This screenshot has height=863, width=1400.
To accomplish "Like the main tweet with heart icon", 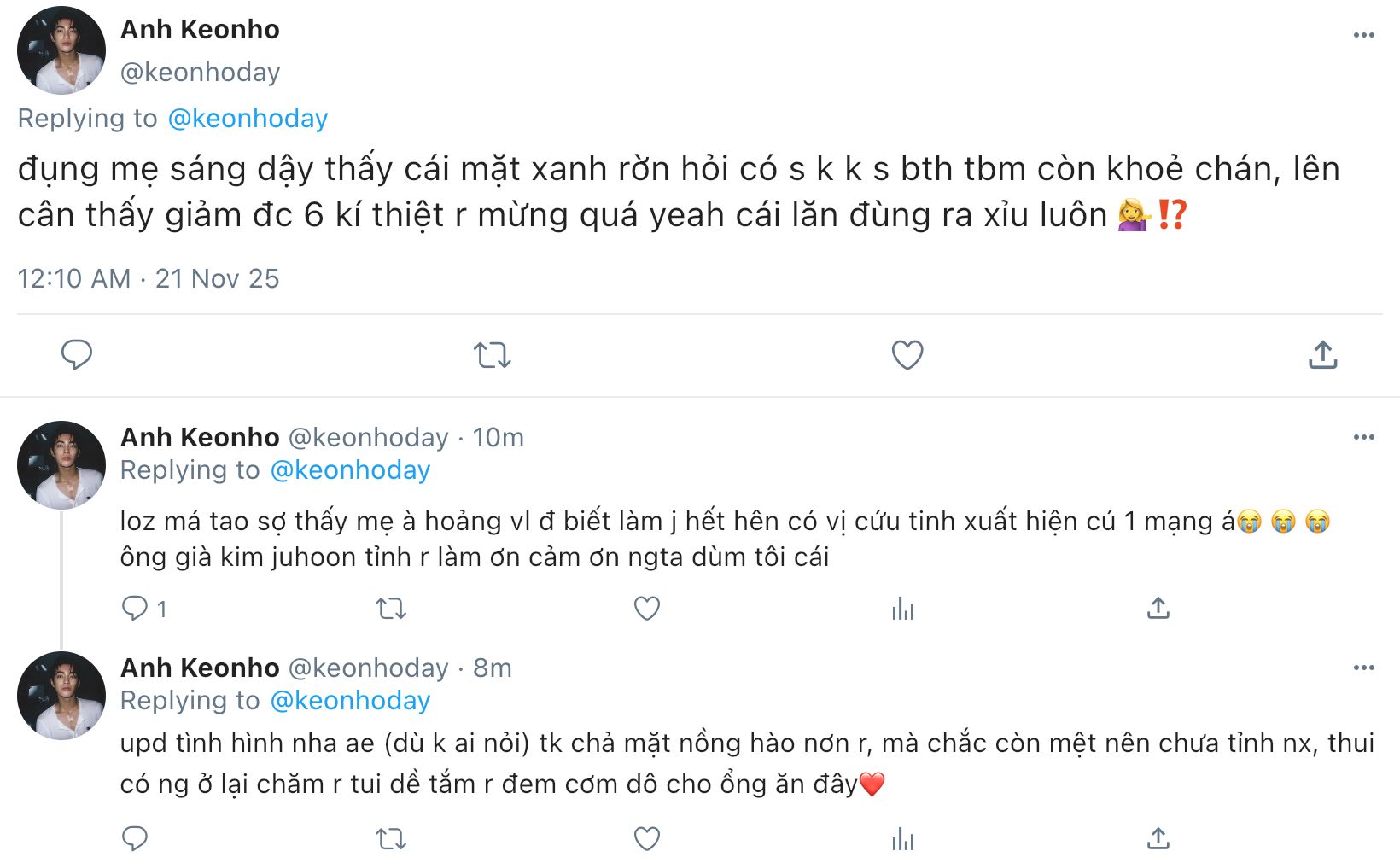I will coord(907,354).
